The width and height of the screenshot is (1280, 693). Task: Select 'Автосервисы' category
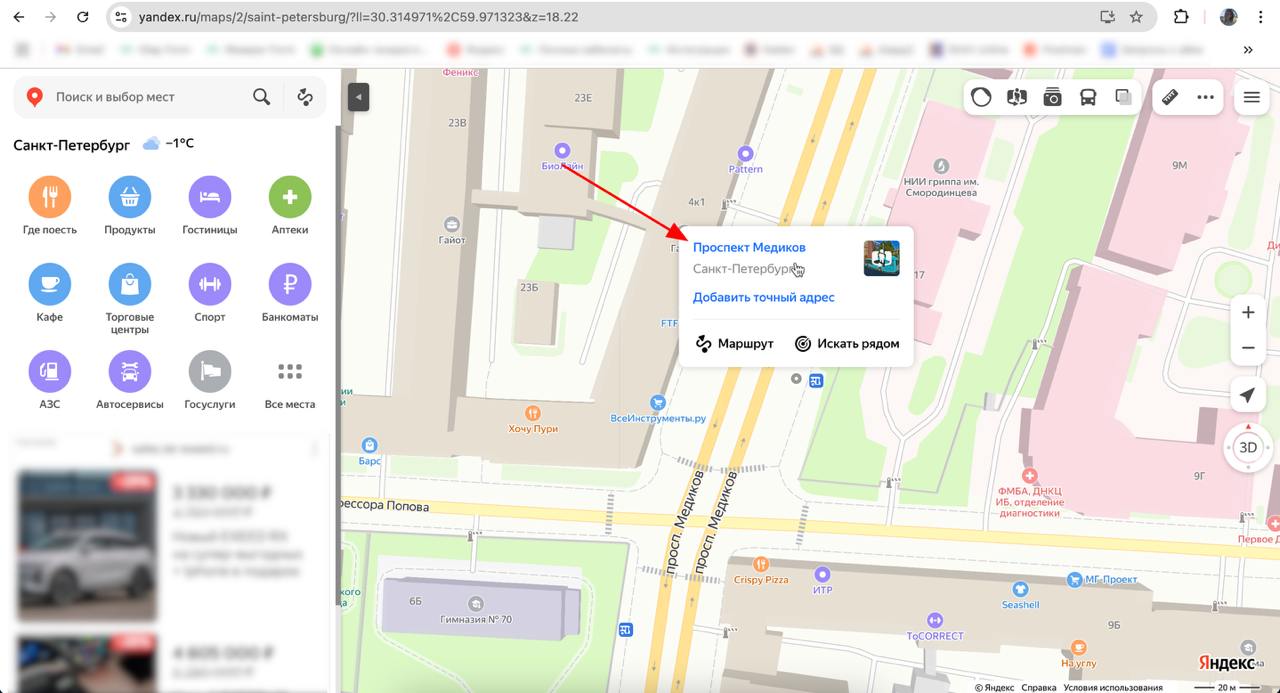[x=130, y=380]
